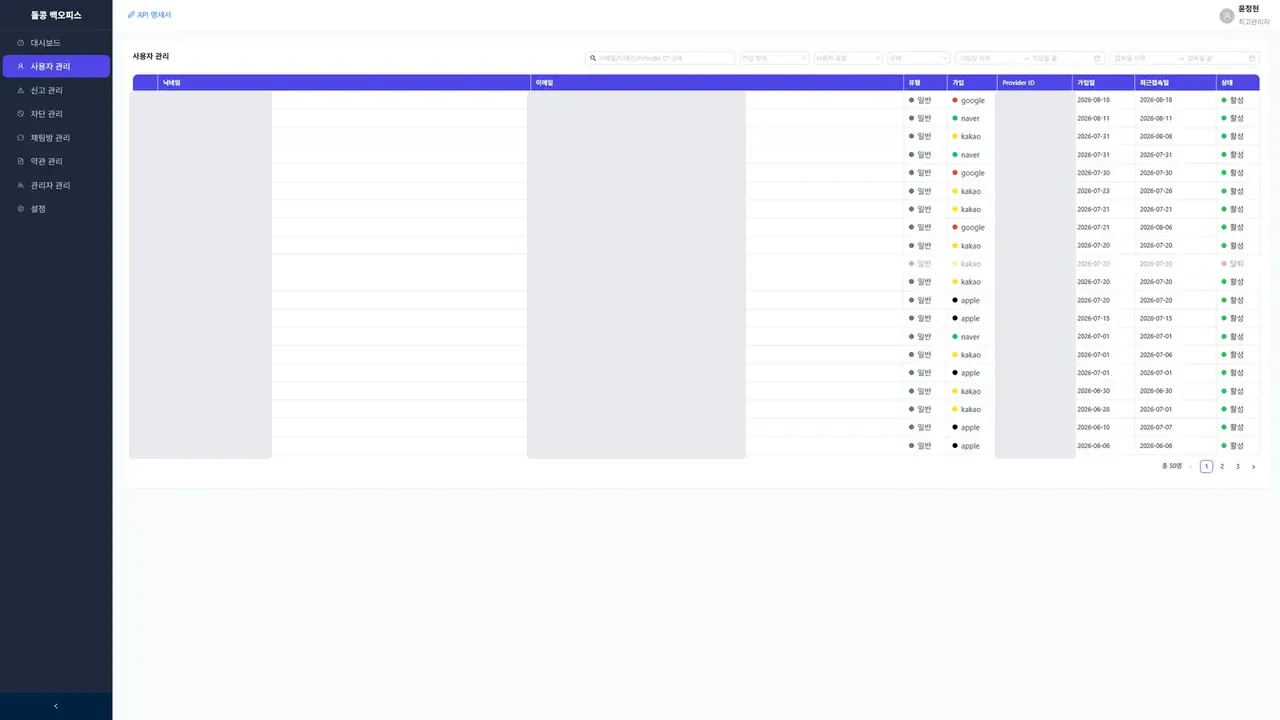Click the document icon for 약관 관리

pyautogui.click(x=21, y=161)
